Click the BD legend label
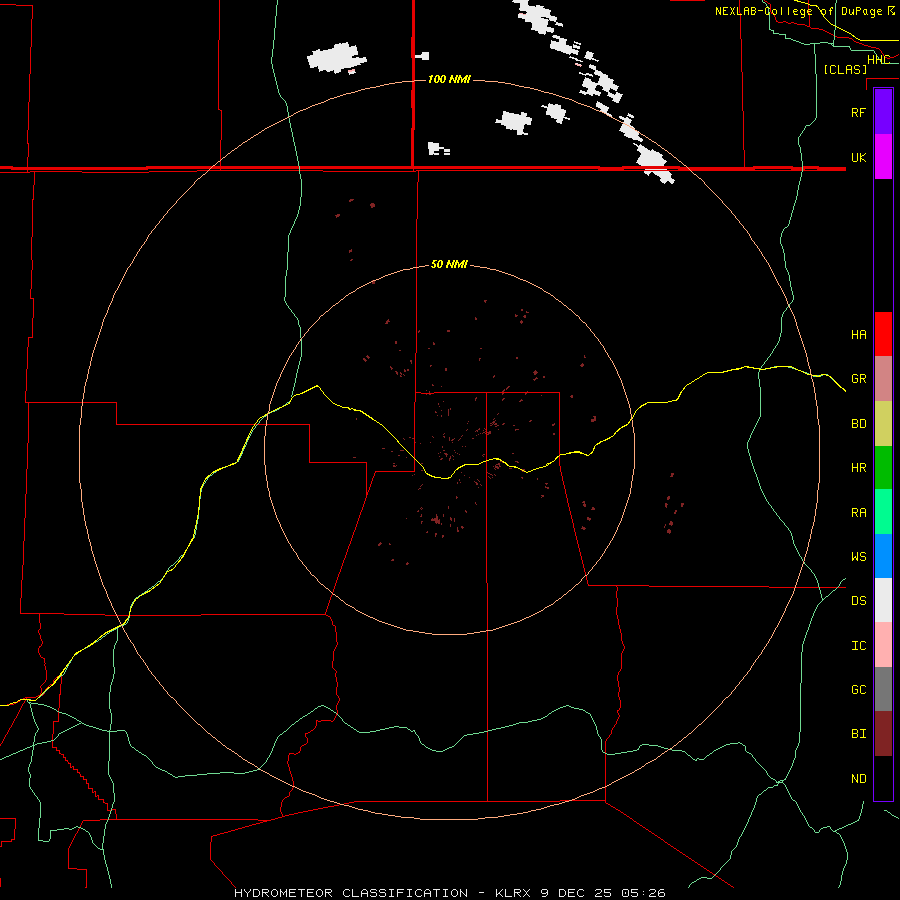This screenshot has width=900, height=900. click(x=858, y=424)
